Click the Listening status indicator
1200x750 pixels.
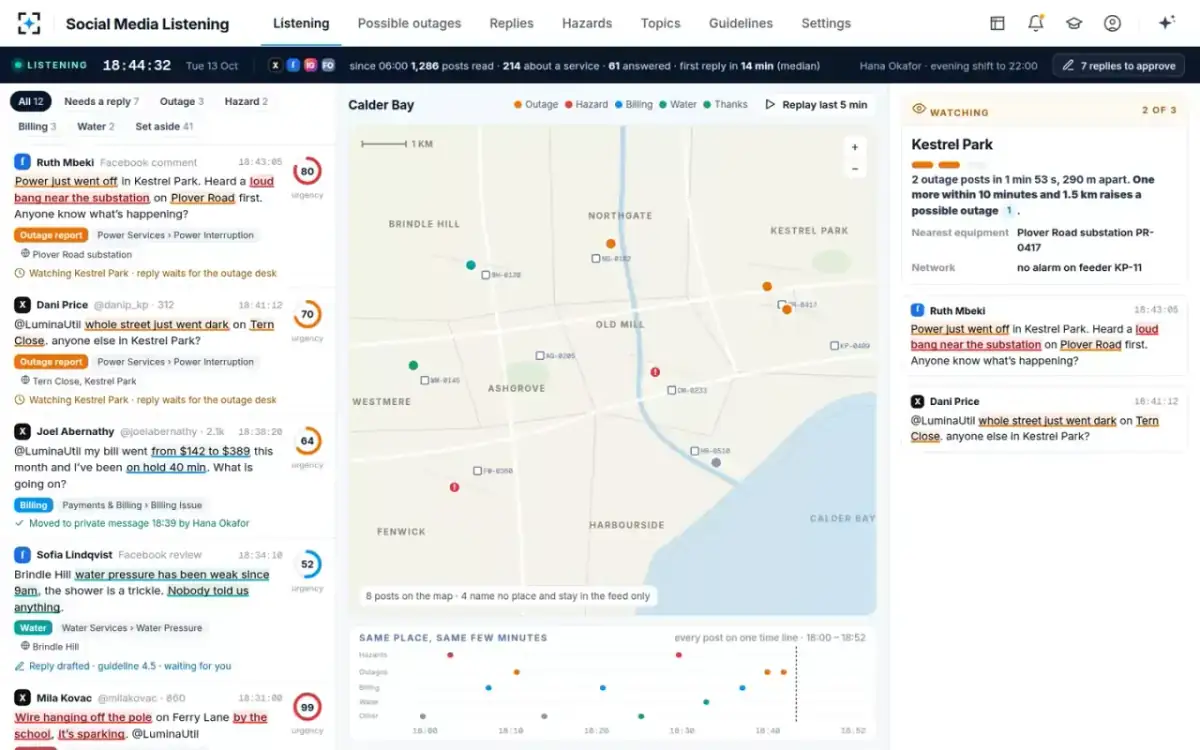coord(50,65)
